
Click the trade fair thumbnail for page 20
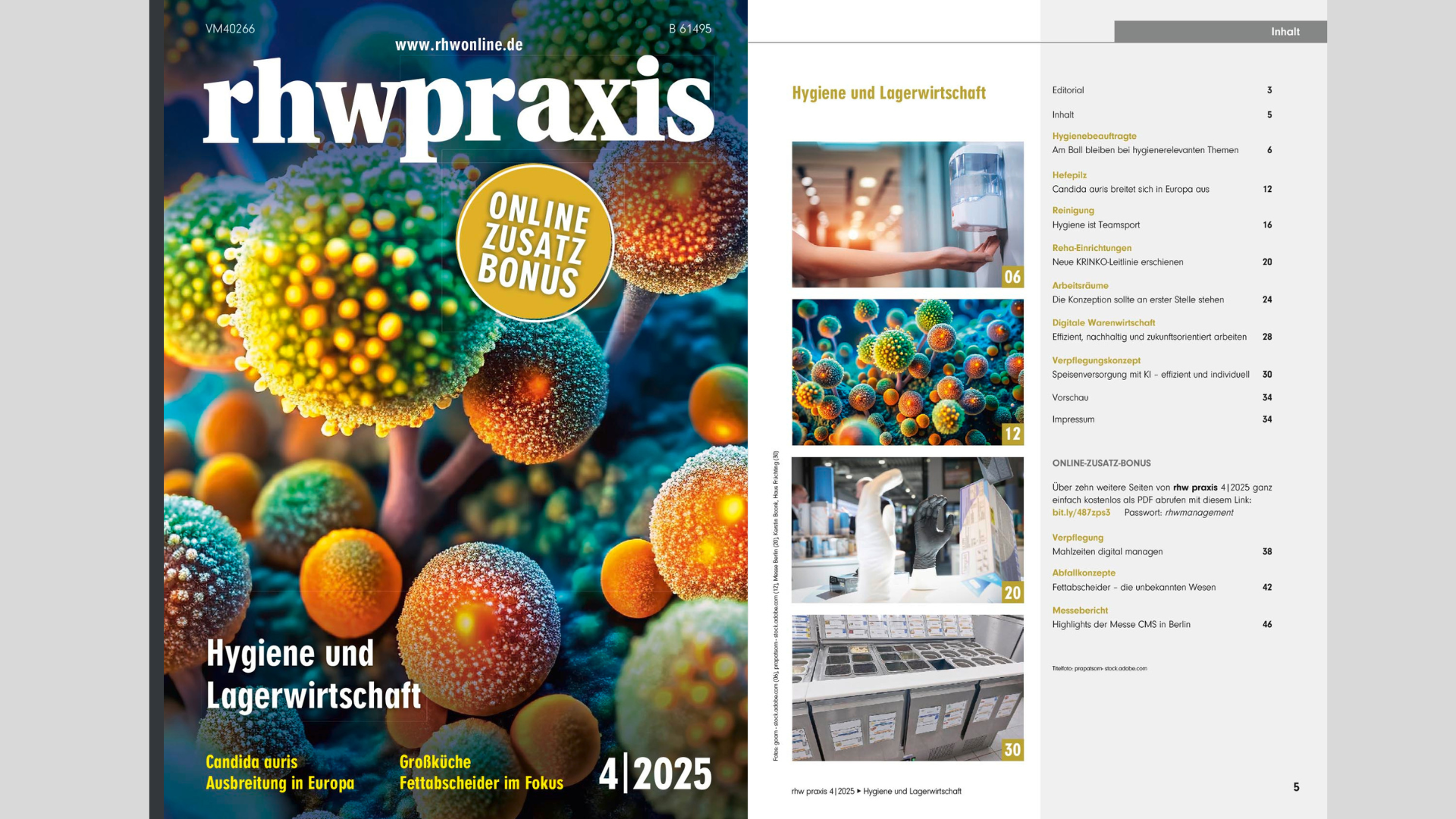click(907, 528)
